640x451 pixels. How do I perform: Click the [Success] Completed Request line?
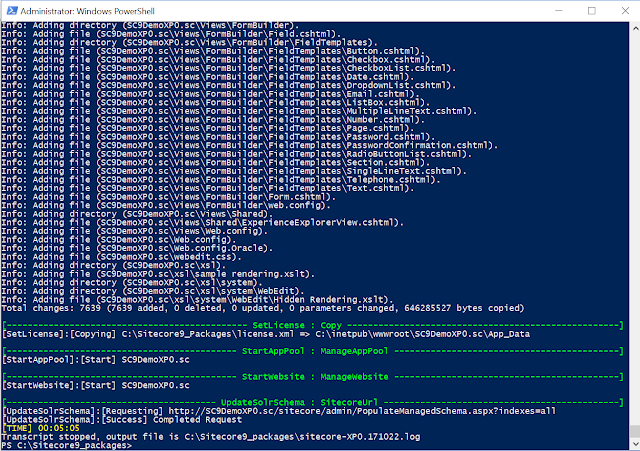[122, 420]
